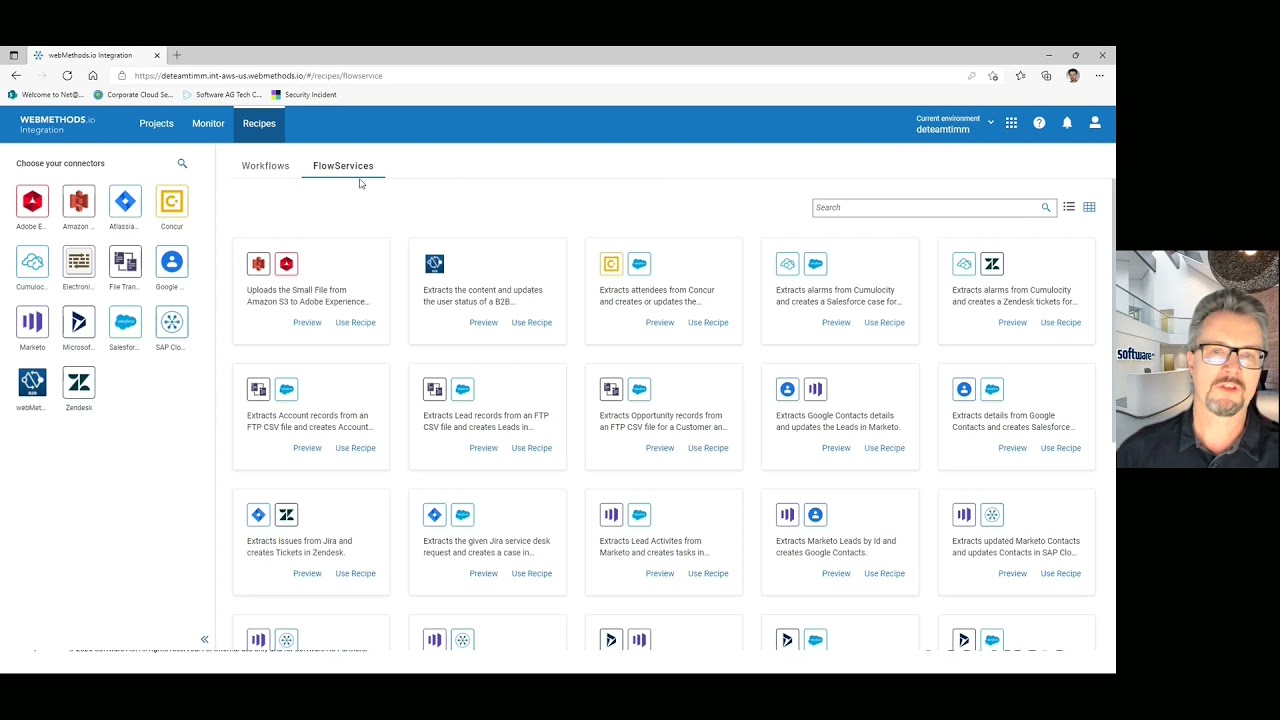
Task: Click the WEBMETHODS.io Integration logo
Action: pos(57,124)
